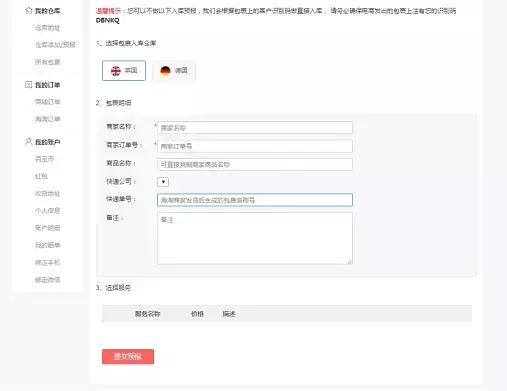Go to 我的晒单 page
The width and height of the screenshot is (507, 391).
pos(48,245)
